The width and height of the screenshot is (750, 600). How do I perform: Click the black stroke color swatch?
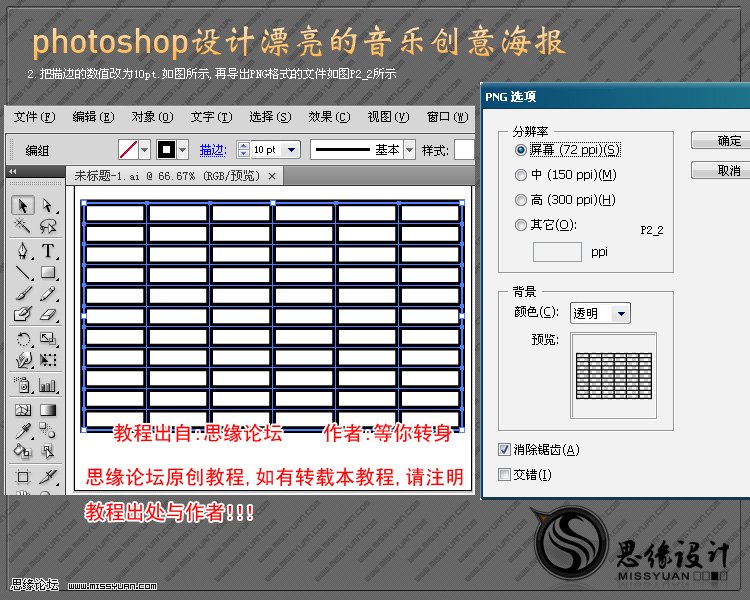[166, 150]
